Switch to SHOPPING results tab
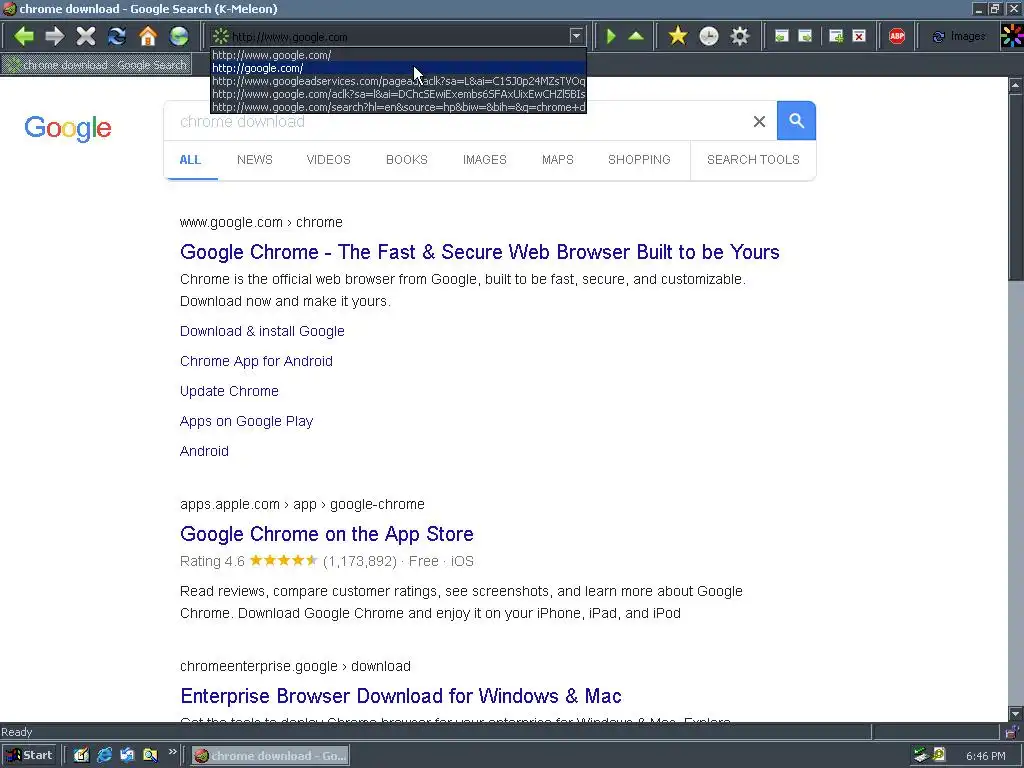 [x=639, y=160]
